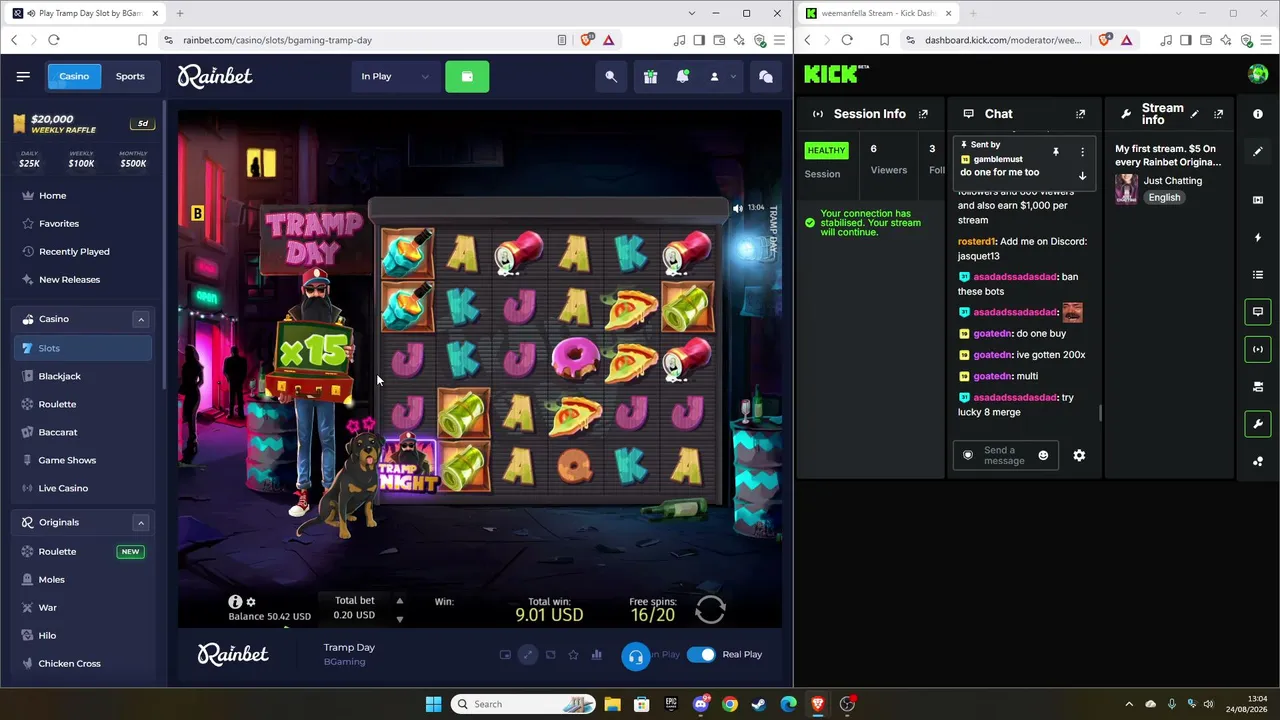This screenshot has width=1280, height=720.
Task: Open Kick chat settings gear
Action: [x=1079, y=455]
